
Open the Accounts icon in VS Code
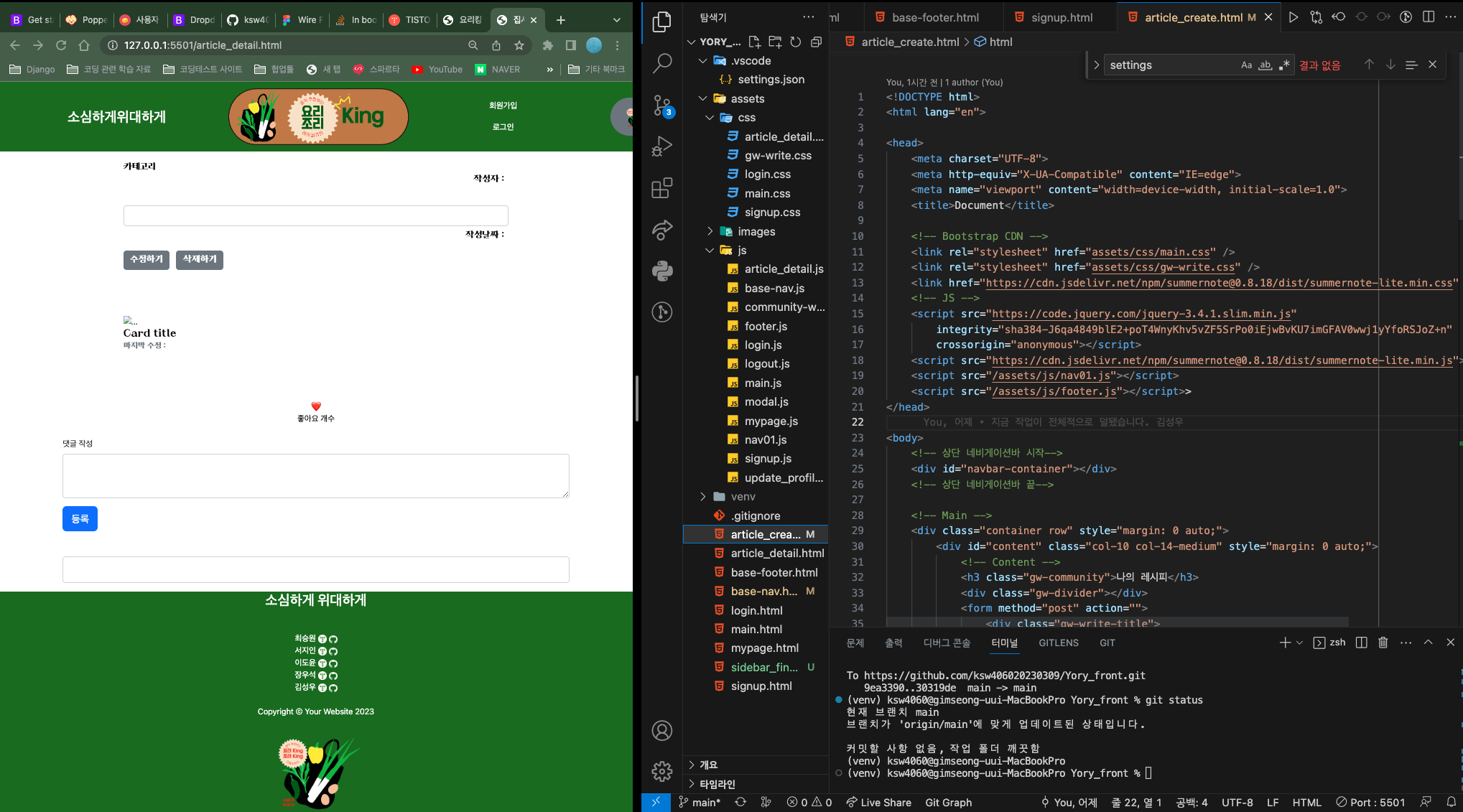coord(661,731)
